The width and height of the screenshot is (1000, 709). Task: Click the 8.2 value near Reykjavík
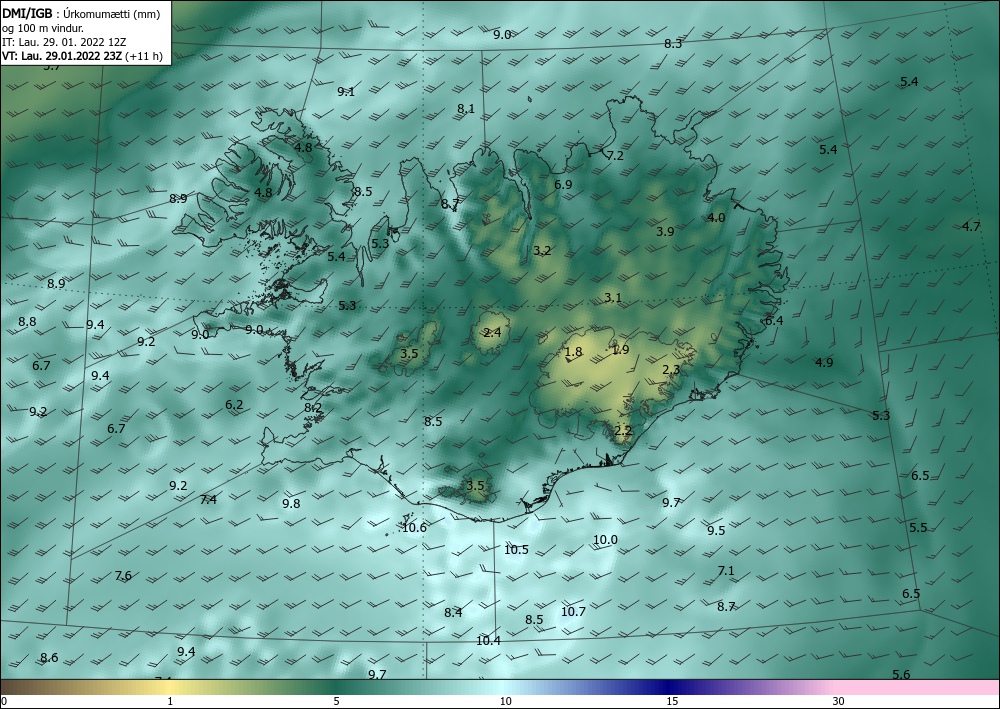tap(312, 408)
